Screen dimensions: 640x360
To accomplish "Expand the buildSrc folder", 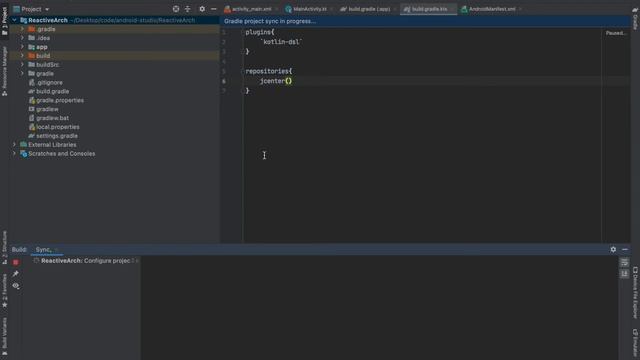I will pos(22,64).
